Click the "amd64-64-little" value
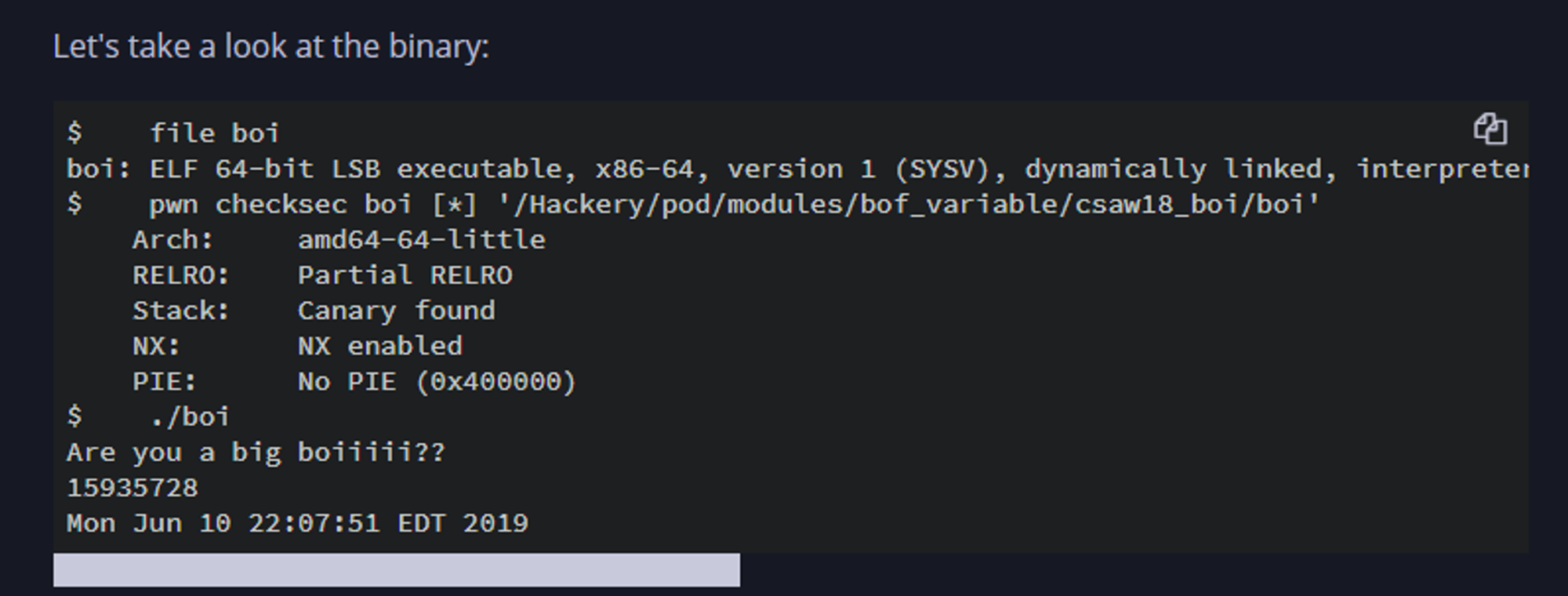 [x=421, y=240]
